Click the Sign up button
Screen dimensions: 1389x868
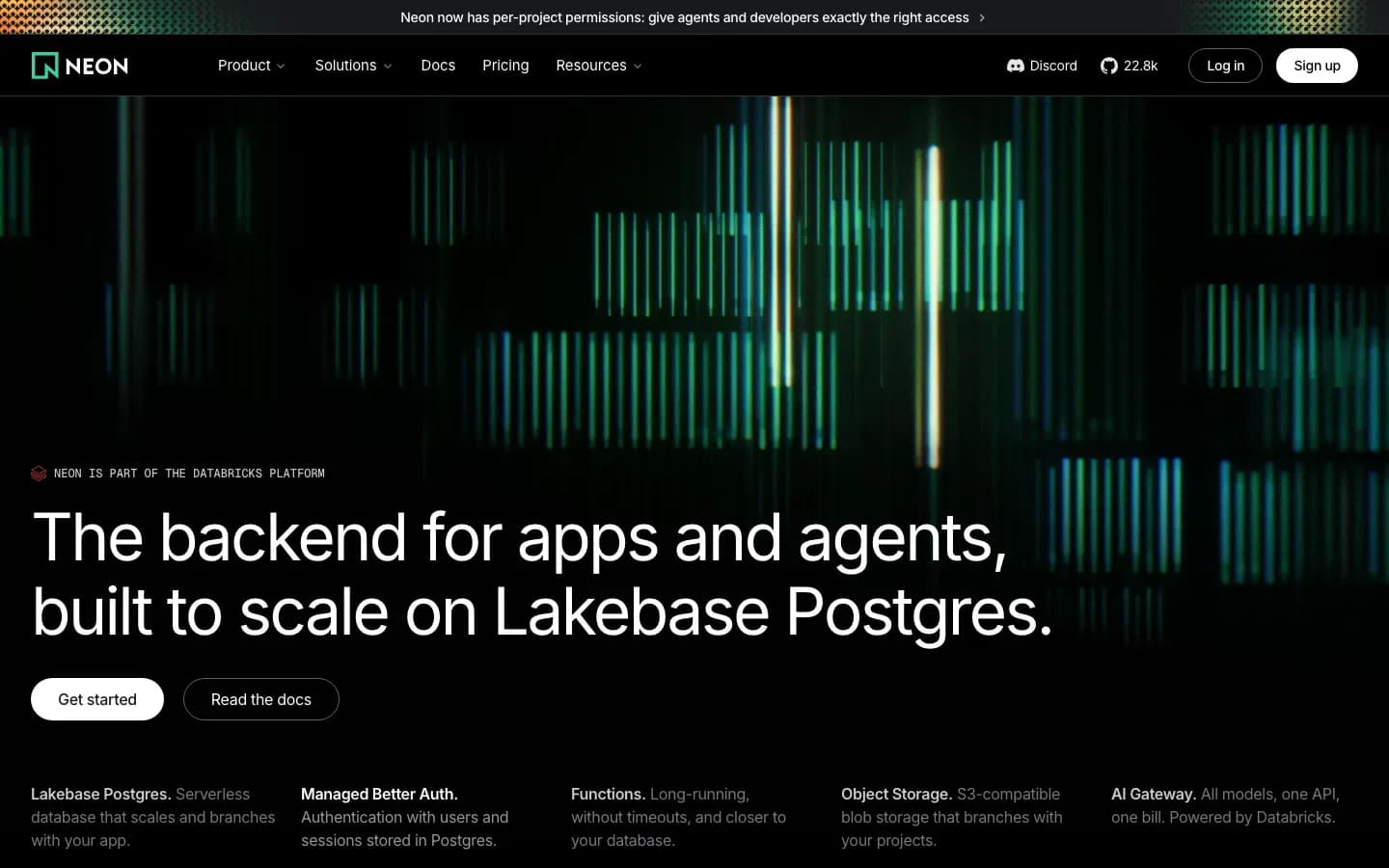point(1317,66)
